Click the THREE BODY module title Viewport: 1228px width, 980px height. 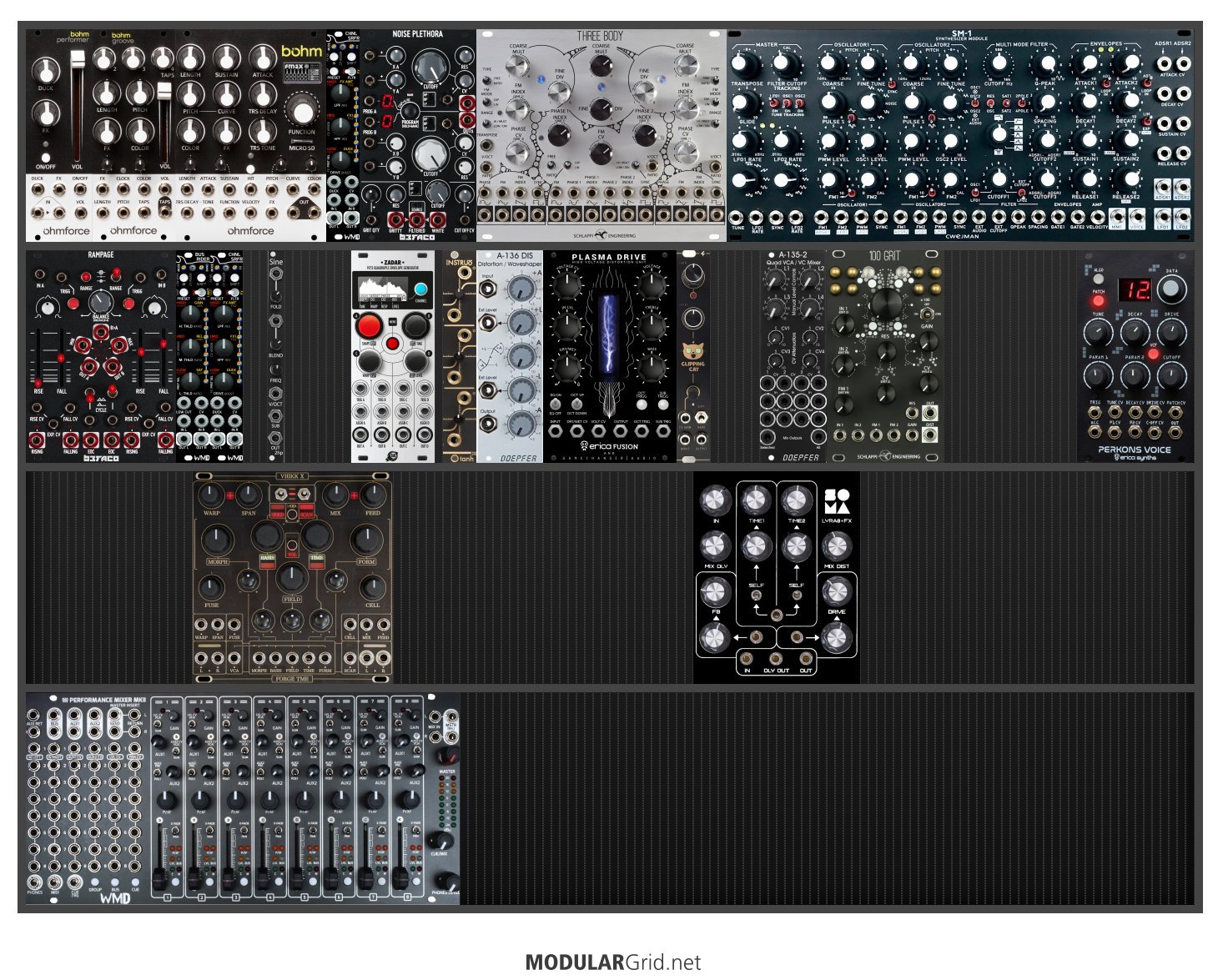pos(601,37)
